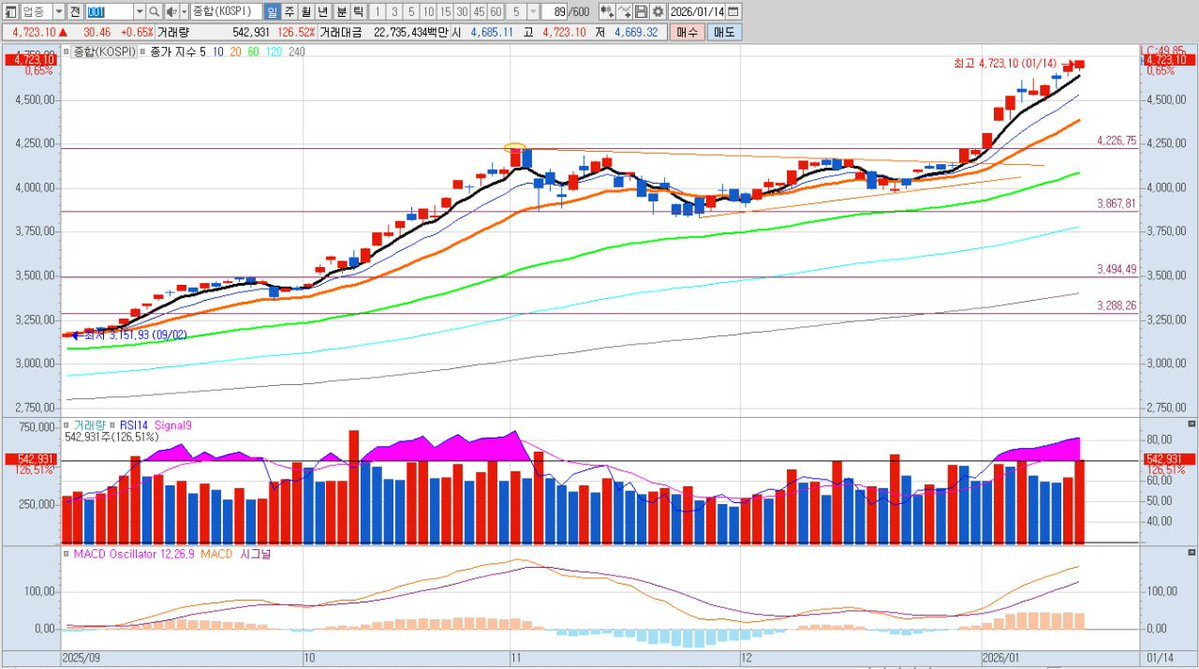The image size is (1199, 669).
Task: Choose the 10 interval button
Action: click(428, 11)
